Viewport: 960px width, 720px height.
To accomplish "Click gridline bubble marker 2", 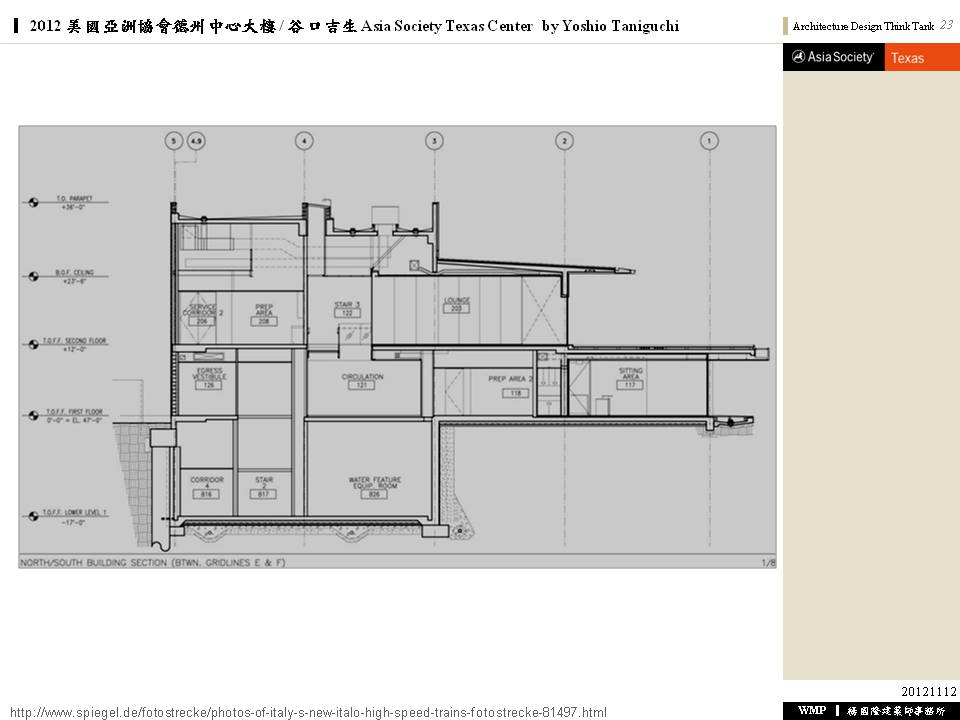I will [565, 141].
